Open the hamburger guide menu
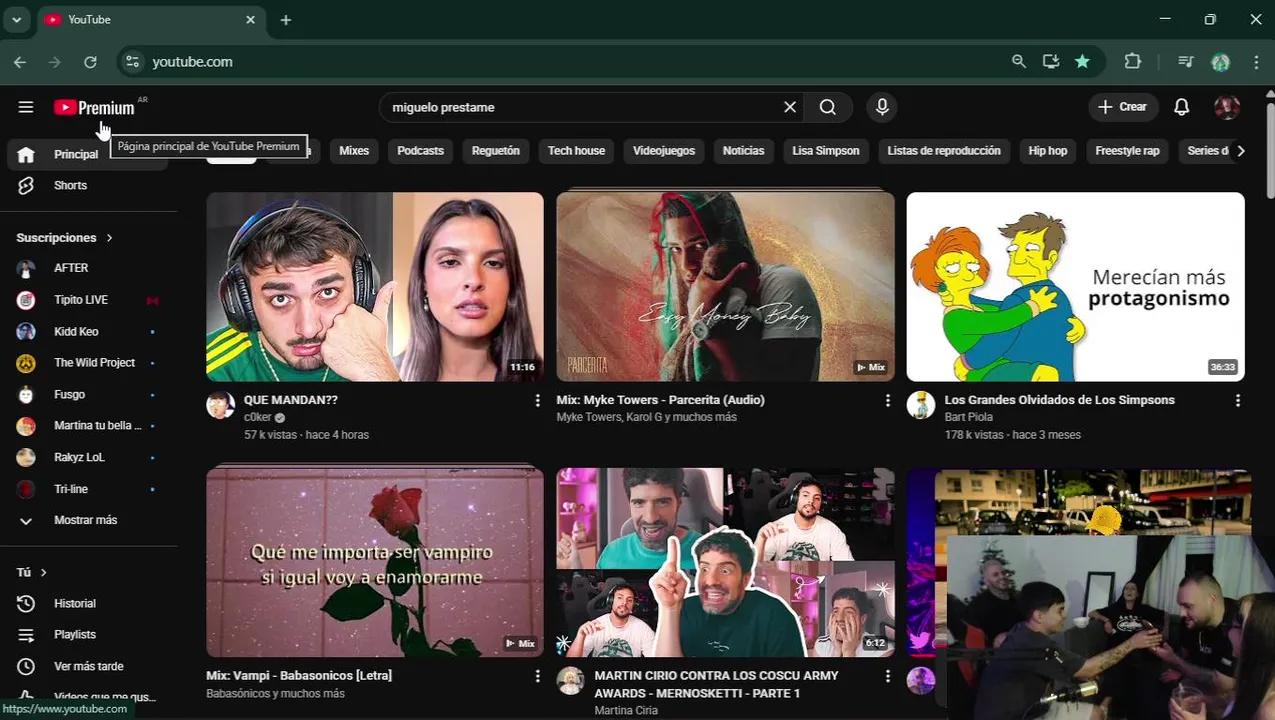Screen dimensions: 1275x720 pos(26,107)
